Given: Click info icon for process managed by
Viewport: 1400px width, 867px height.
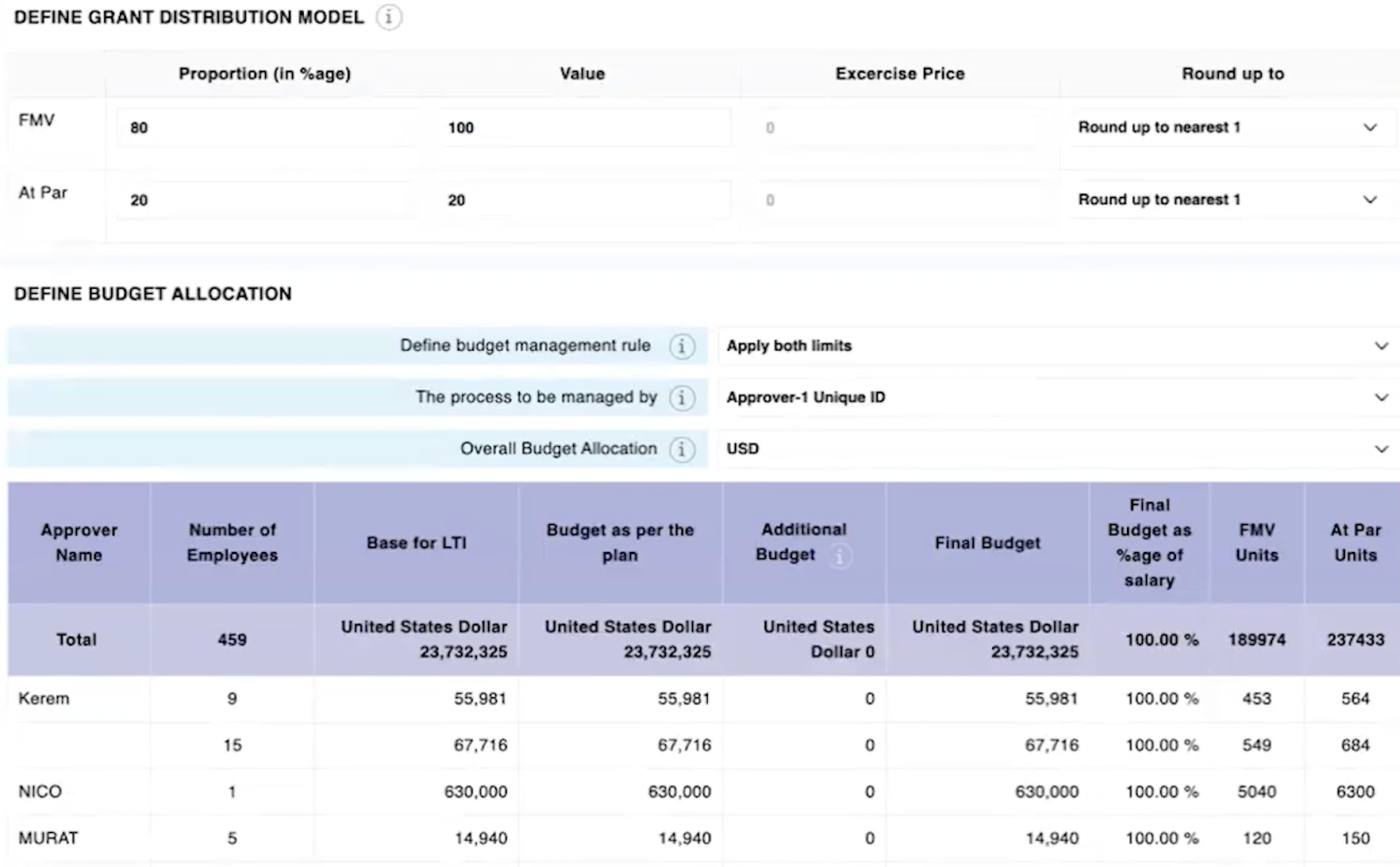Looking at the screenshot, I should click(x=682, y=398).
